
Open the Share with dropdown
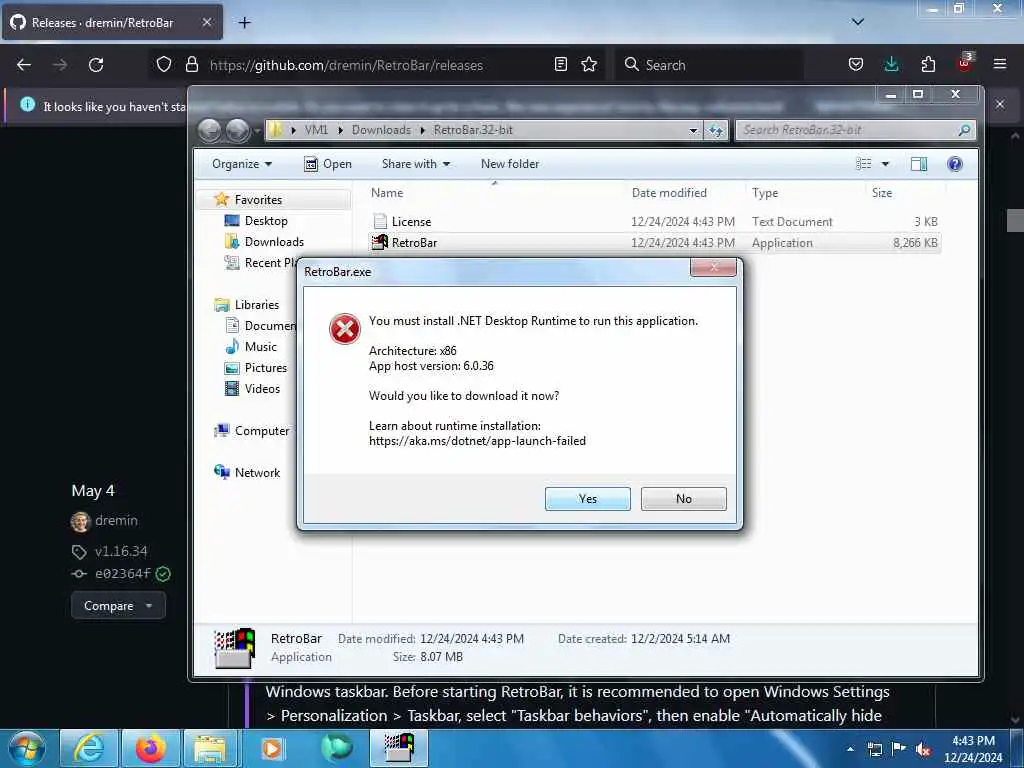point(416,164)
